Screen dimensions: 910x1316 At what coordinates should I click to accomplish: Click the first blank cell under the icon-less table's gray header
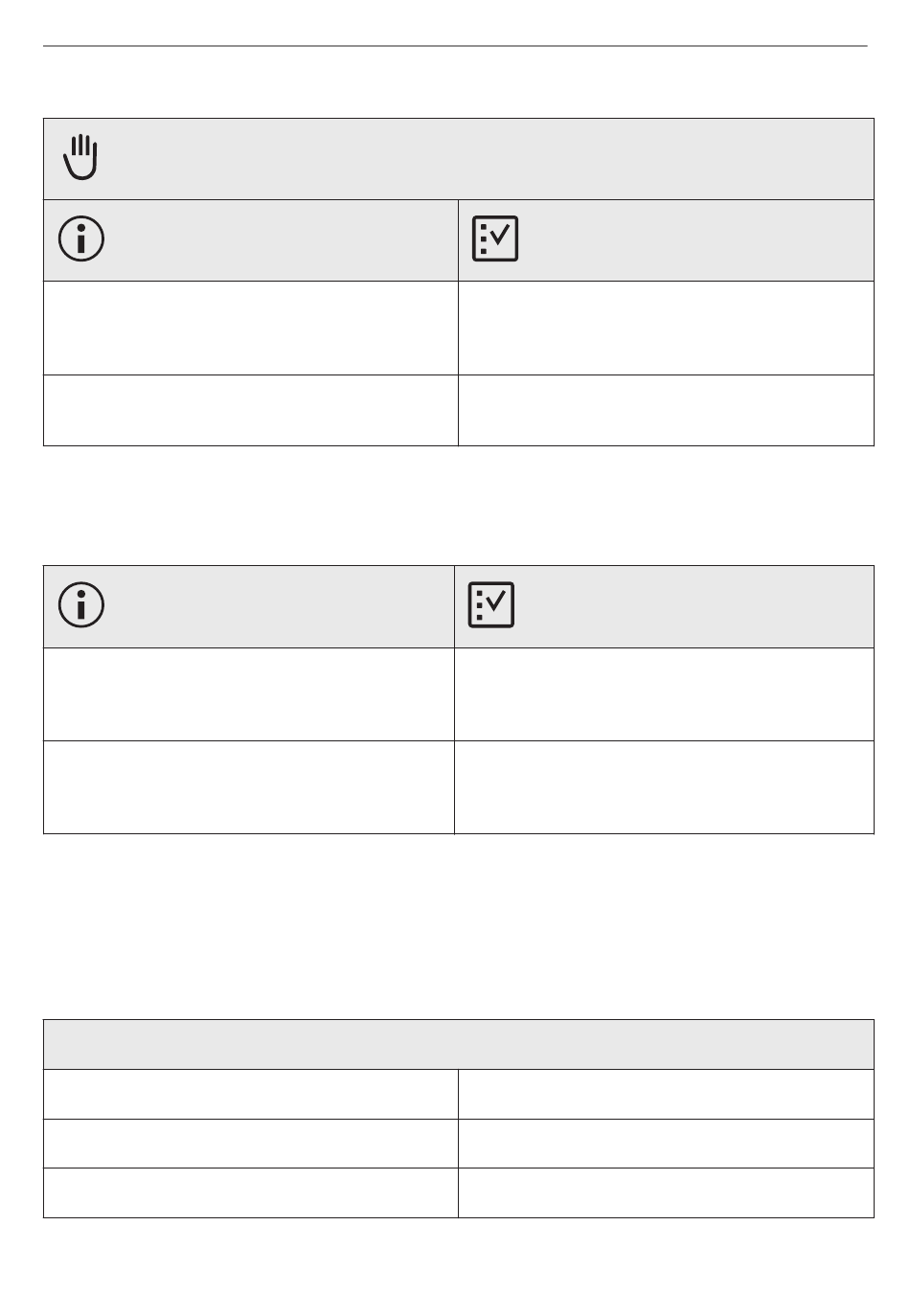[251, 1095]
